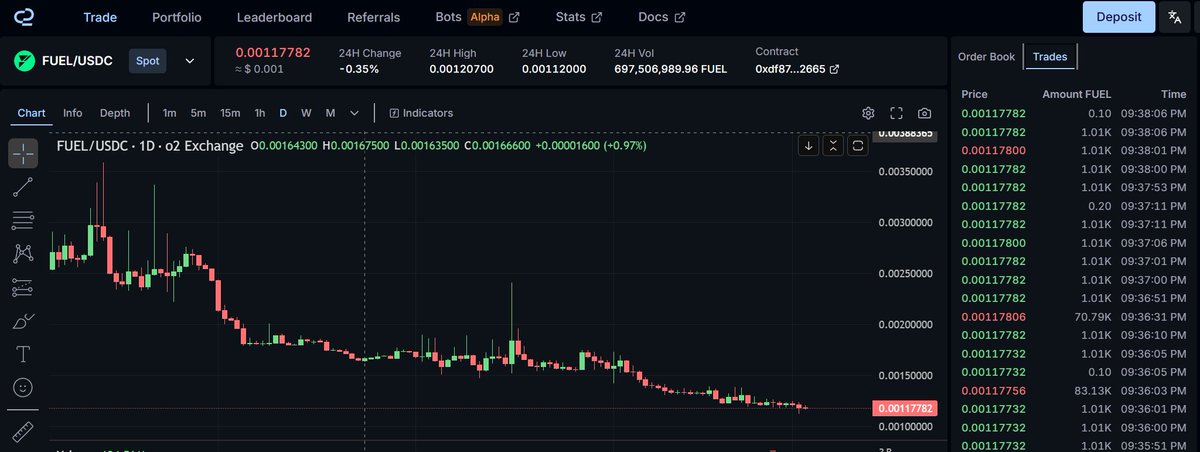This screenshot has width=1200, height=452.
Task: Click the FUEL token logo
Action: (x=24, y=61)
